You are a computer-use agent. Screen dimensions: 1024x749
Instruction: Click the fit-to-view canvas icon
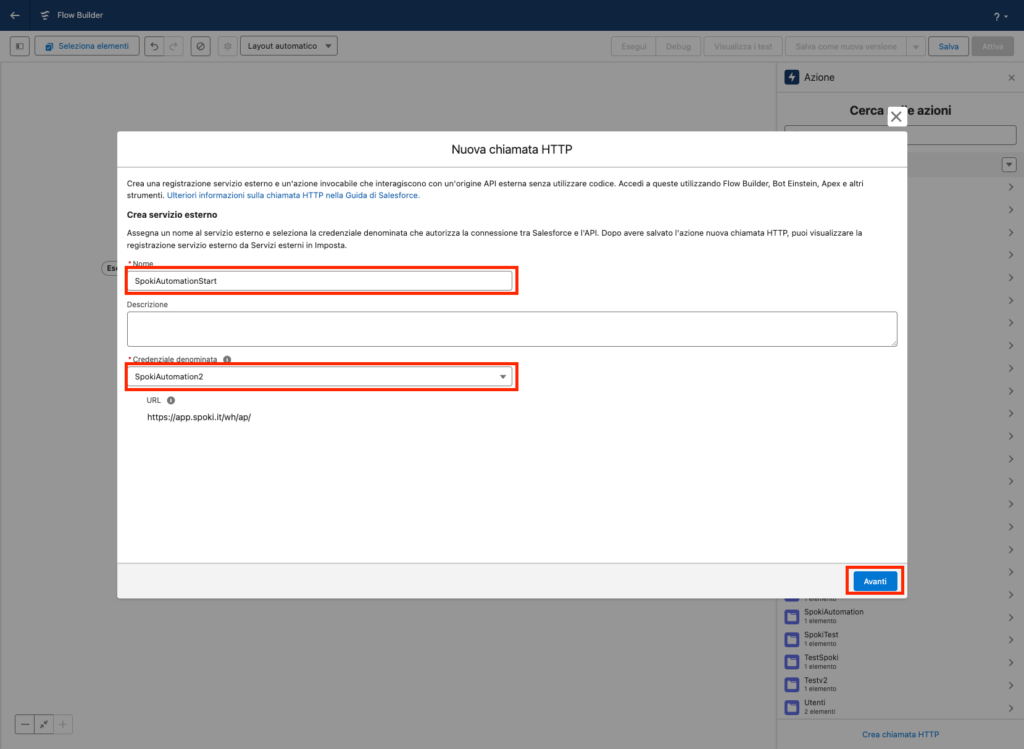coord(44,724)
